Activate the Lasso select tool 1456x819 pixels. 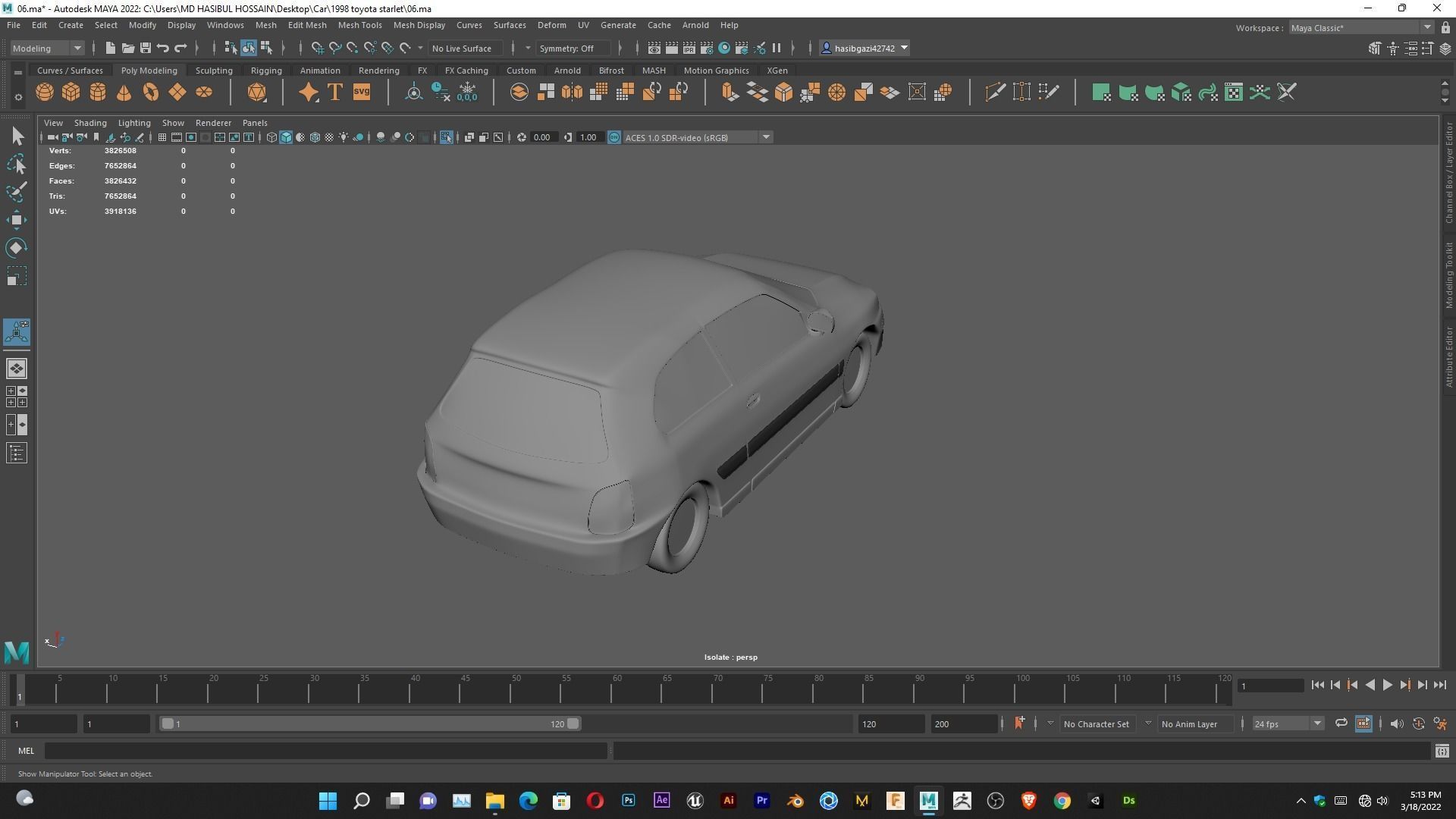click(17, 164)
